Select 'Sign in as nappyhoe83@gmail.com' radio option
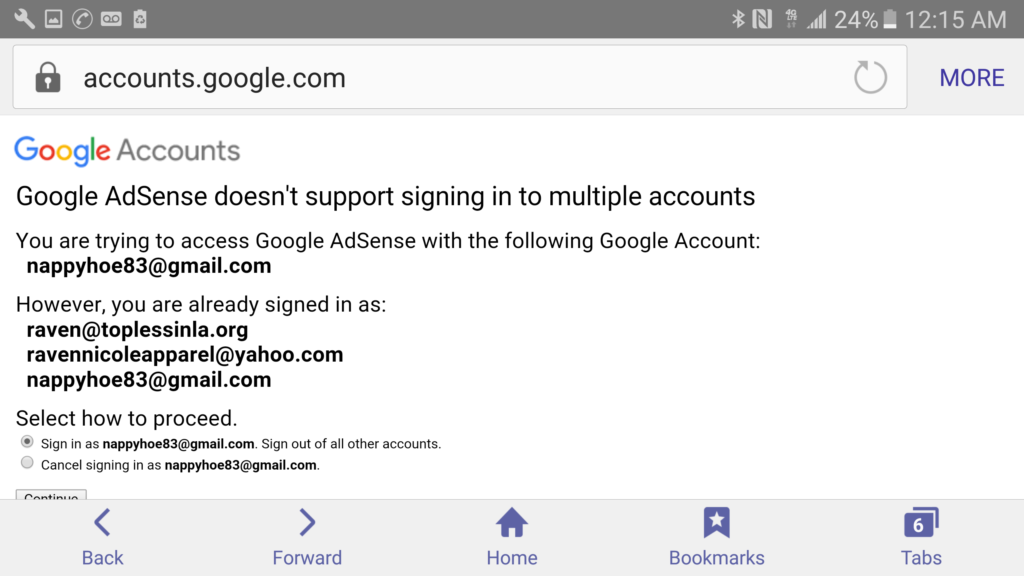This screenshot has height=576, width=1024. [27, 442]
